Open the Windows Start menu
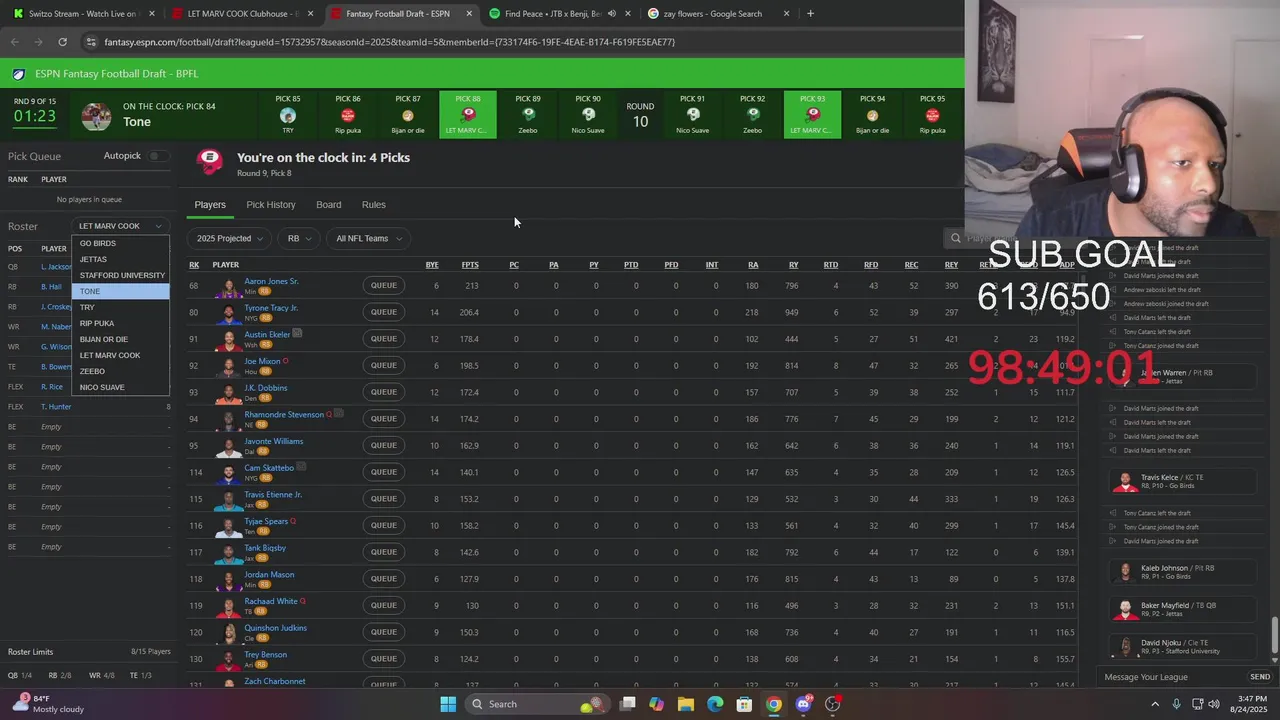Viewport: 1280px width, 720px height. pyautogui.click(x=448, y=704)
